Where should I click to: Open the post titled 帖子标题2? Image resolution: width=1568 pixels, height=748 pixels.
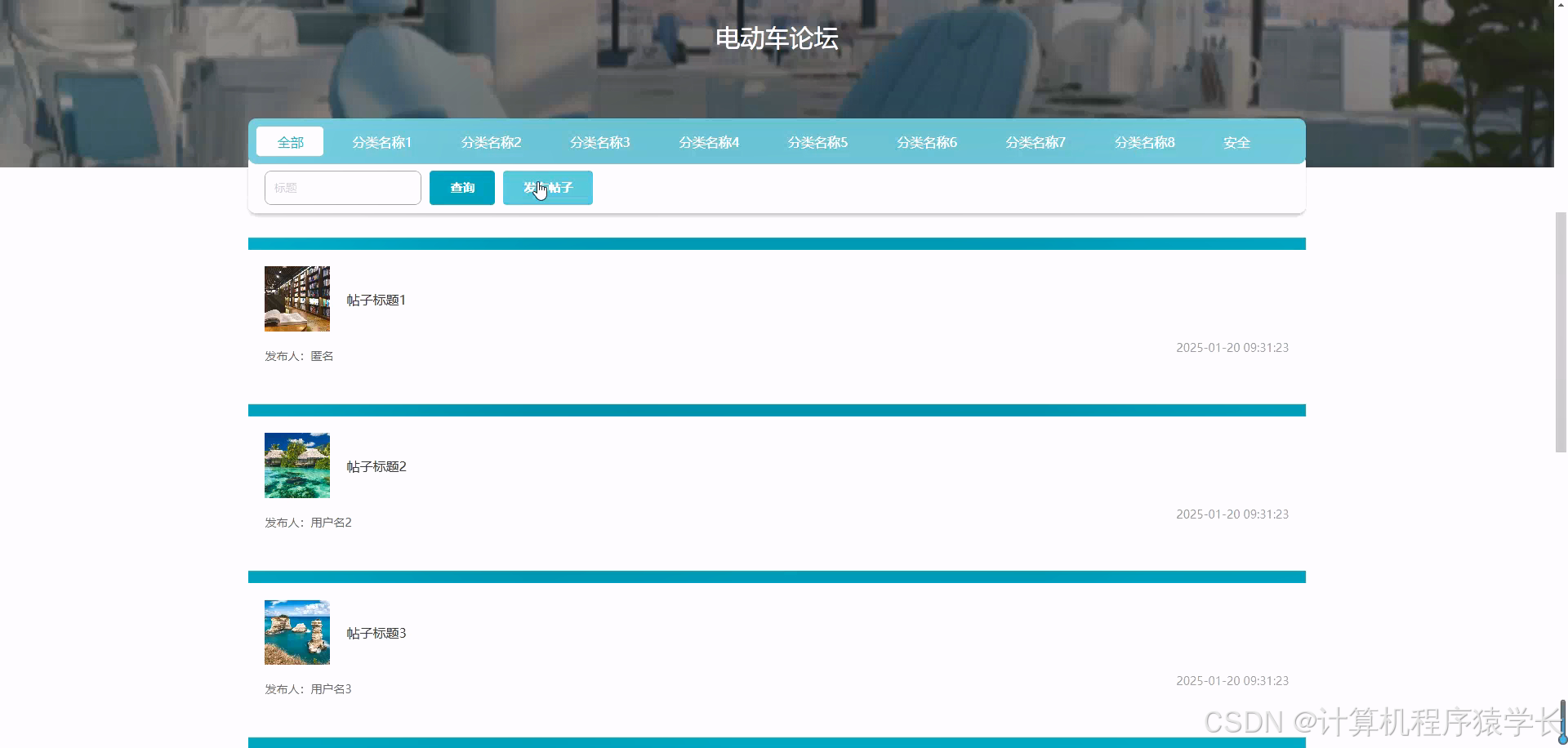[x=376, y=466]
